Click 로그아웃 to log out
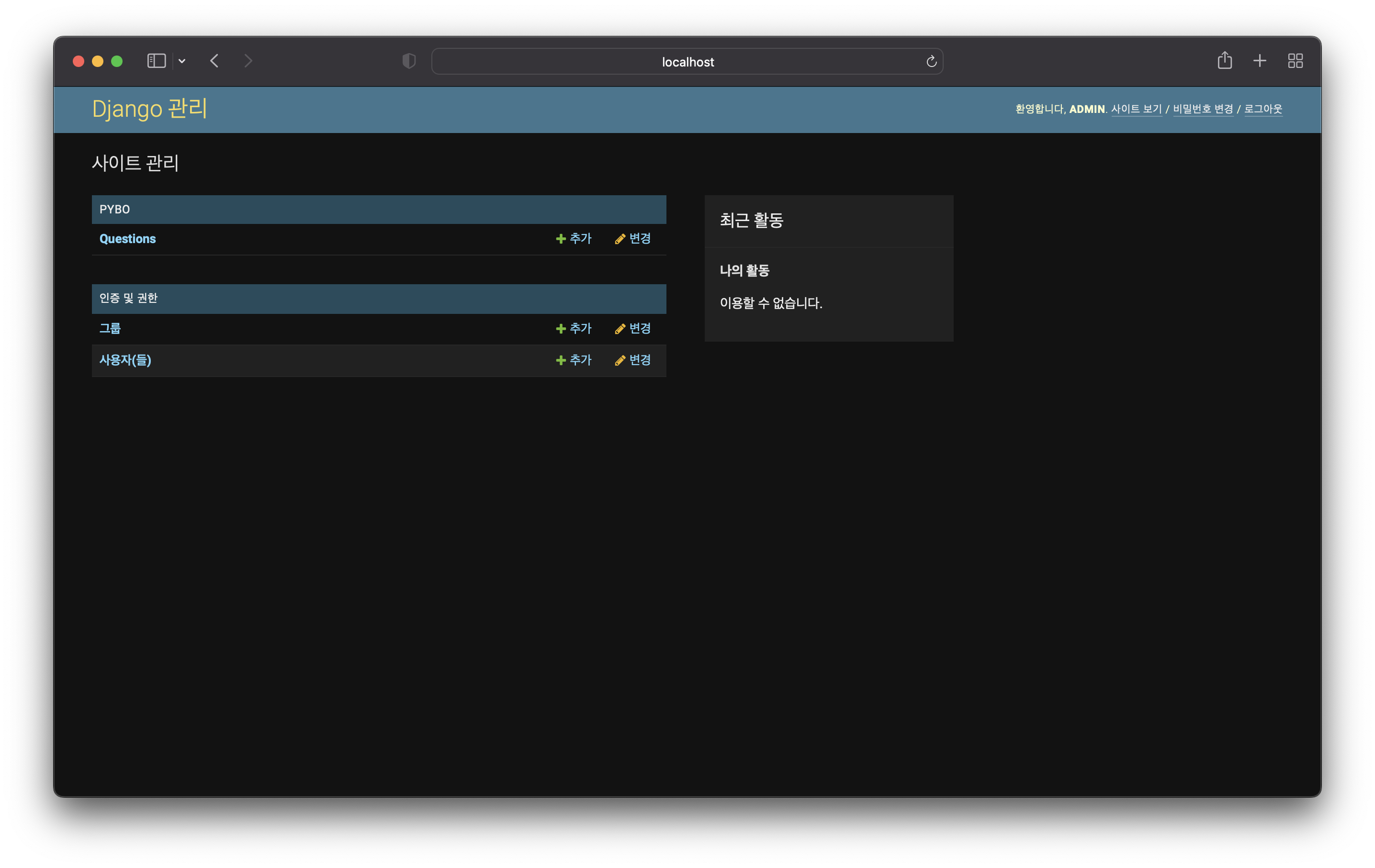This screenshot has height=868, width=1375. click(x=1263, y=109)
